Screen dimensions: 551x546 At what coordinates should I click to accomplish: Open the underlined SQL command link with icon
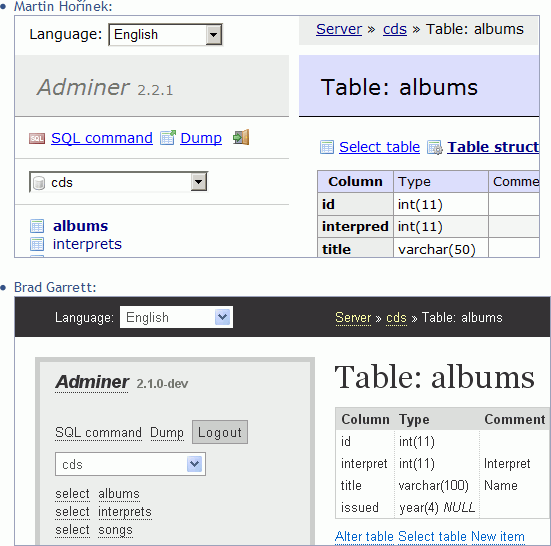click(102, 138)
